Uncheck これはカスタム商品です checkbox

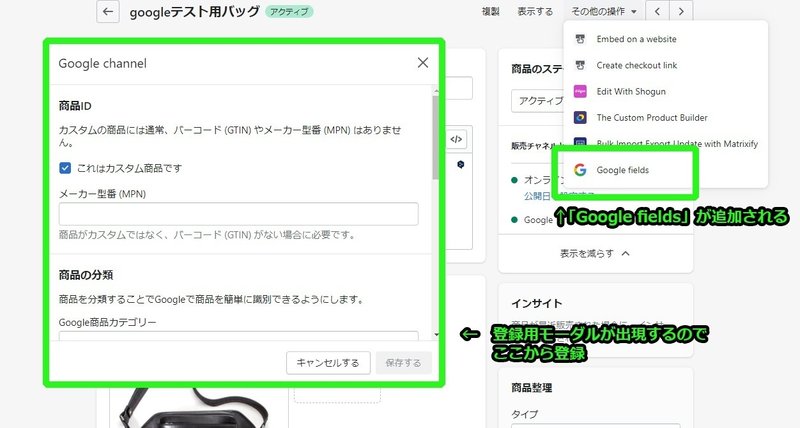pyautogui.click(x=65, y=168)
